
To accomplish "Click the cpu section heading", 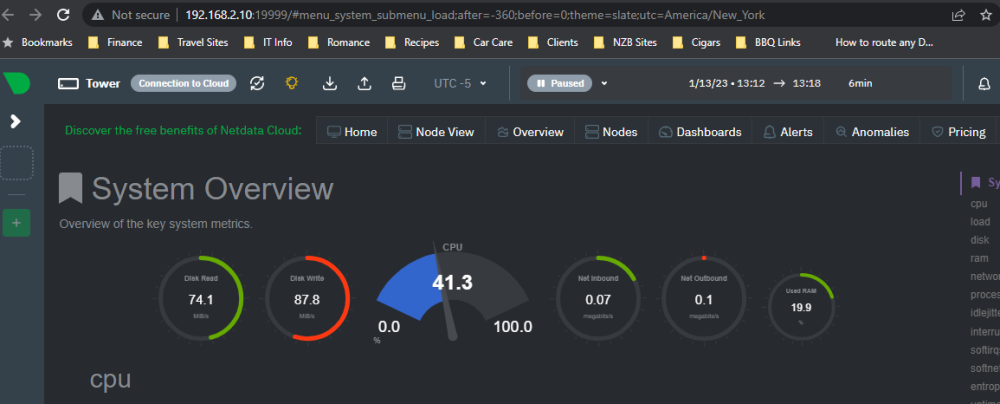I will (x=110, y=380).
